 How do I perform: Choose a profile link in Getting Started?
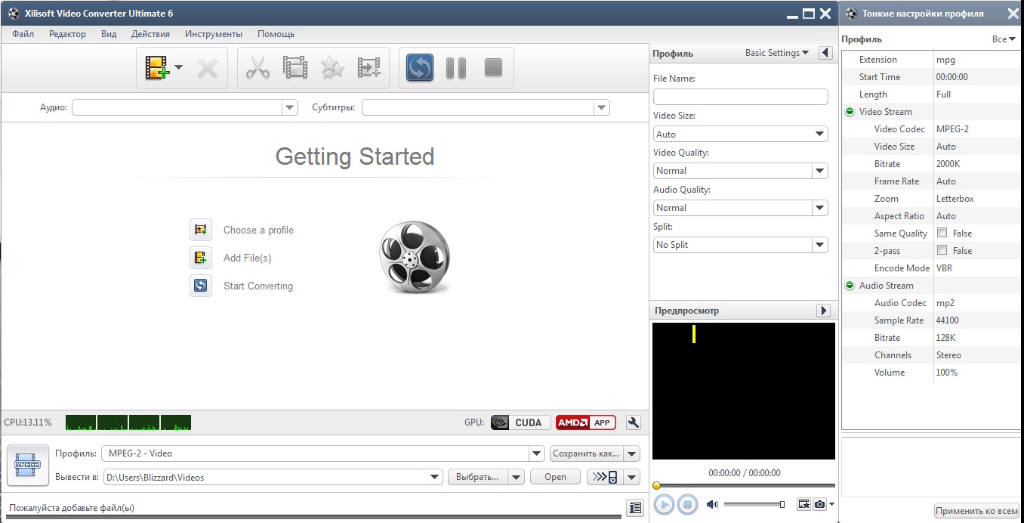tap(258, 230)
